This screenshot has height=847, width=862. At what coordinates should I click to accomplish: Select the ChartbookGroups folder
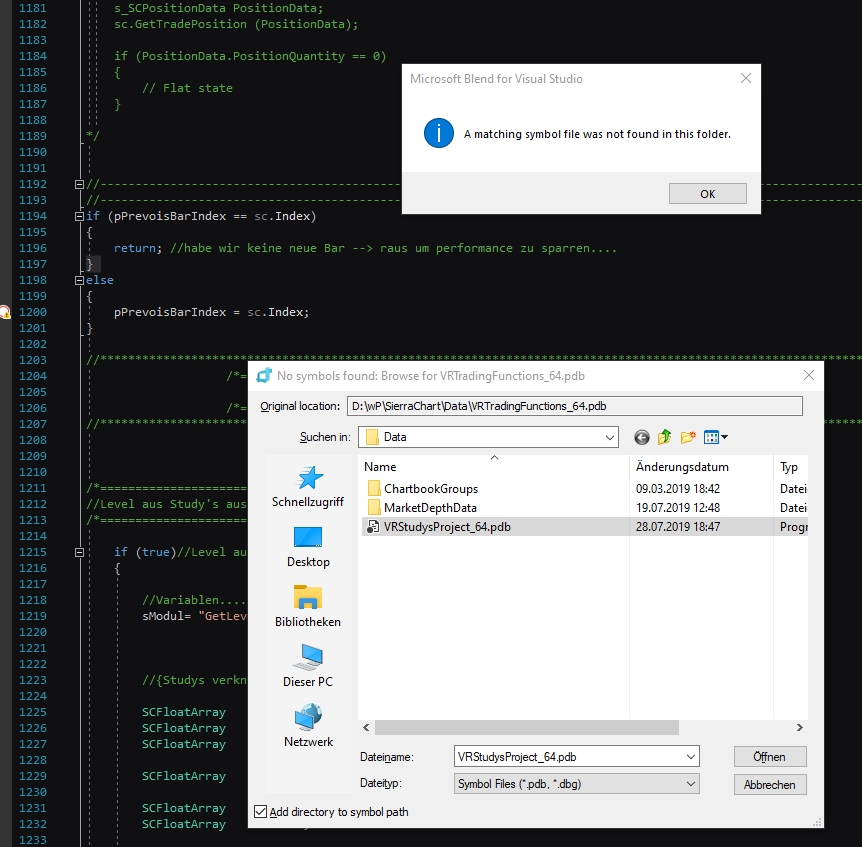pyautogui.click(x=431, y=489)
